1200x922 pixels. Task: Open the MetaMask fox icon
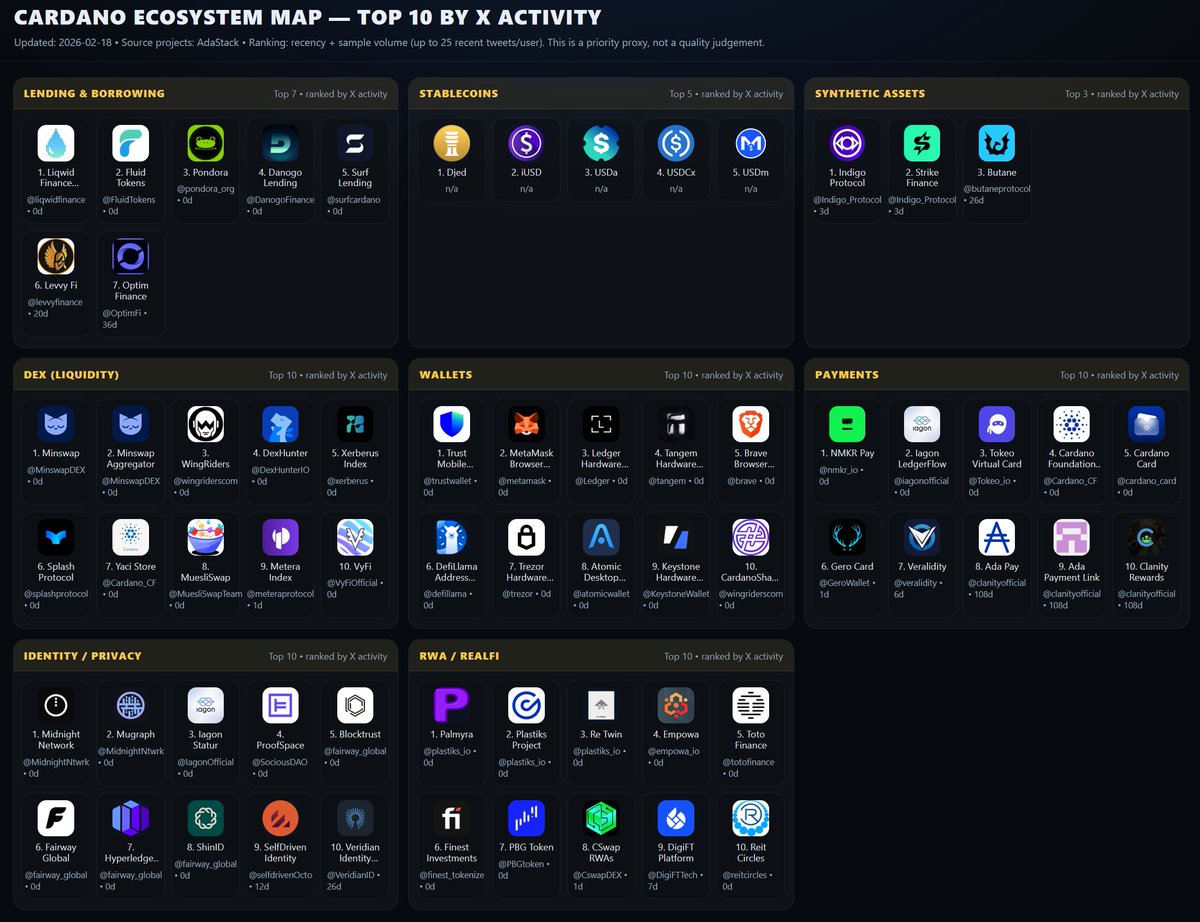pos(526,425)
